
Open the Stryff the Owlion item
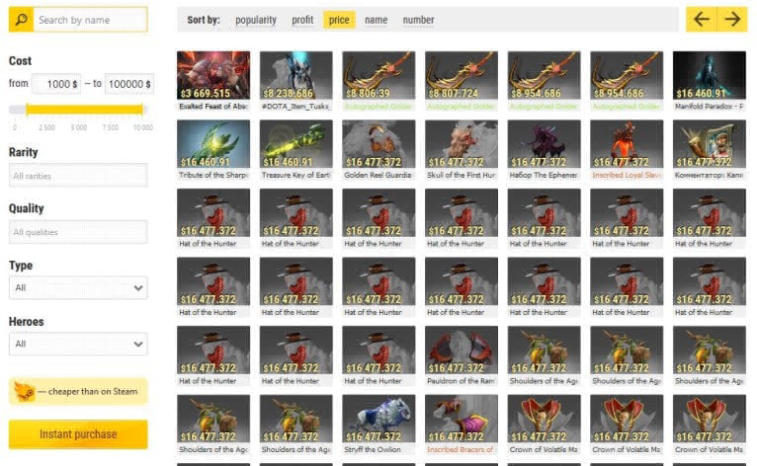[378, 424]
